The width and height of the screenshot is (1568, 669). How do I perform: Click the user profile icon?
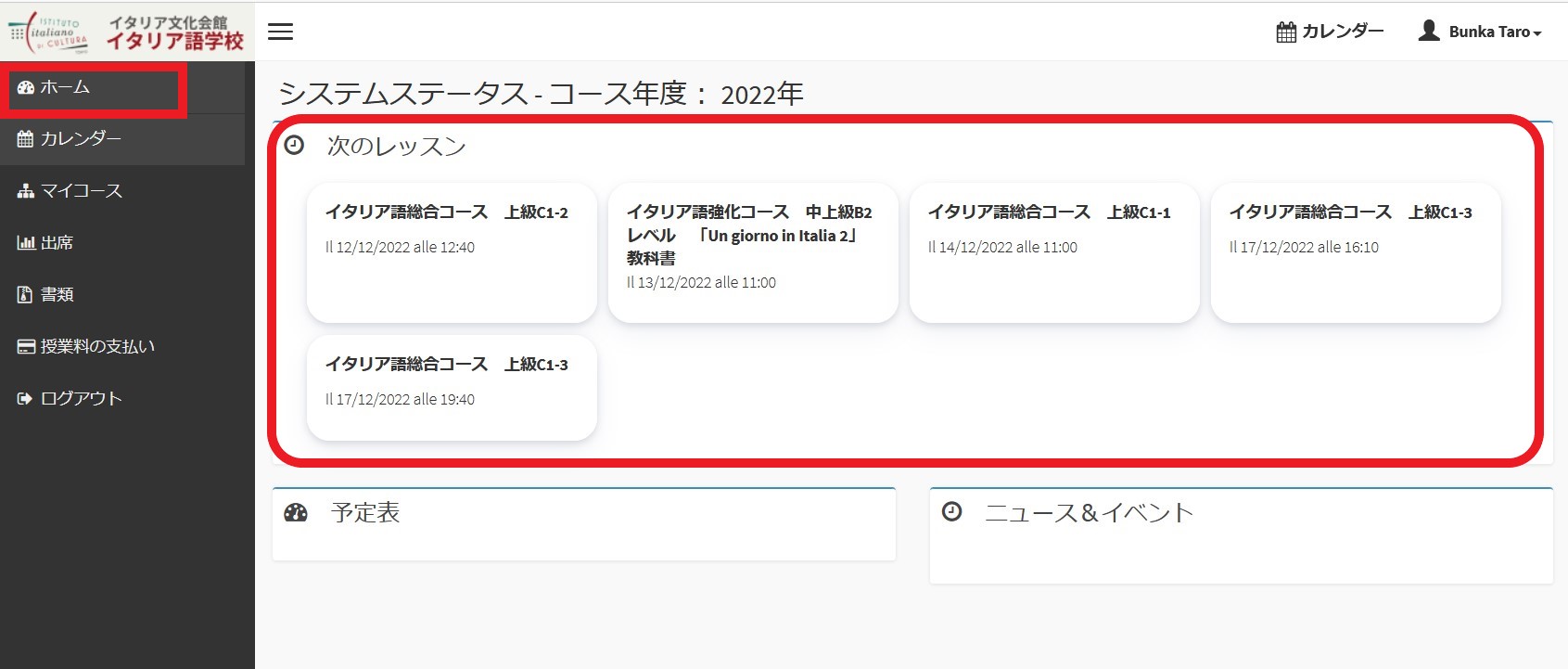click(x=1429, y=31)
